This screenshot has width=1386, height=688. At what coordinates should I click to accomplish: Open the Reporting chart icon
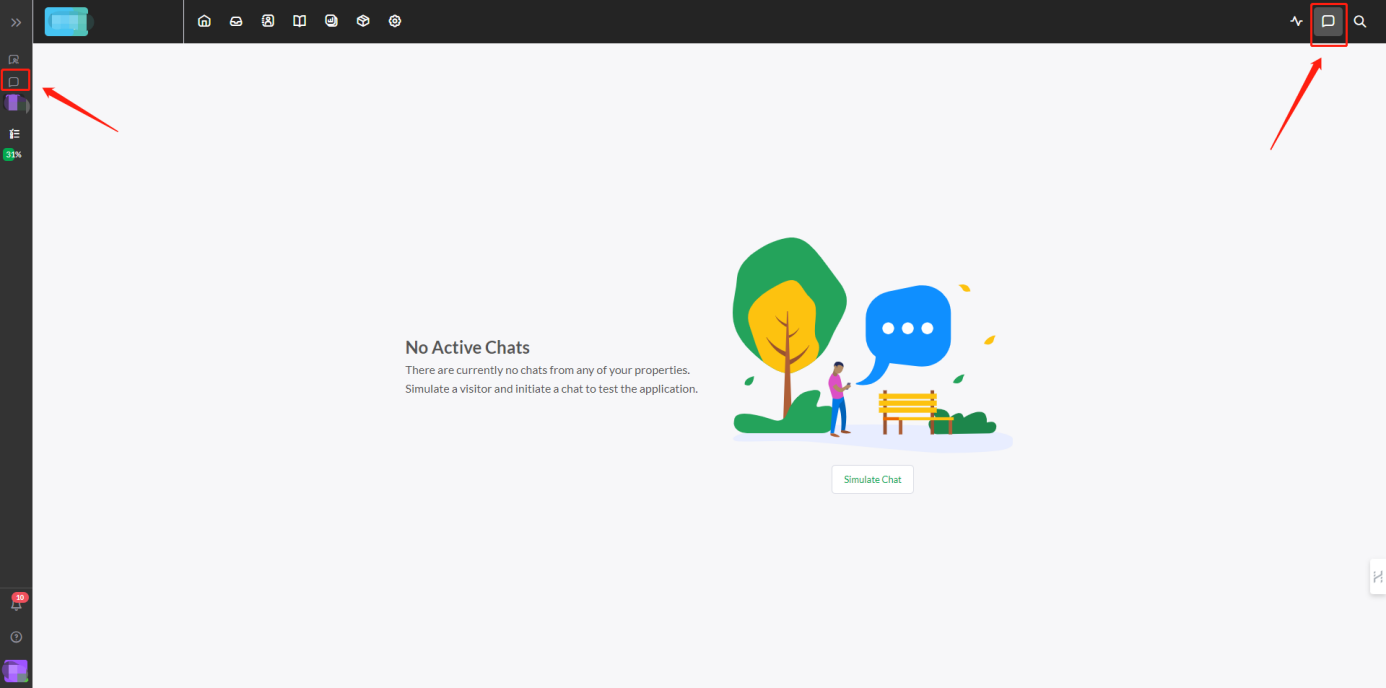[x=331, y=21]
